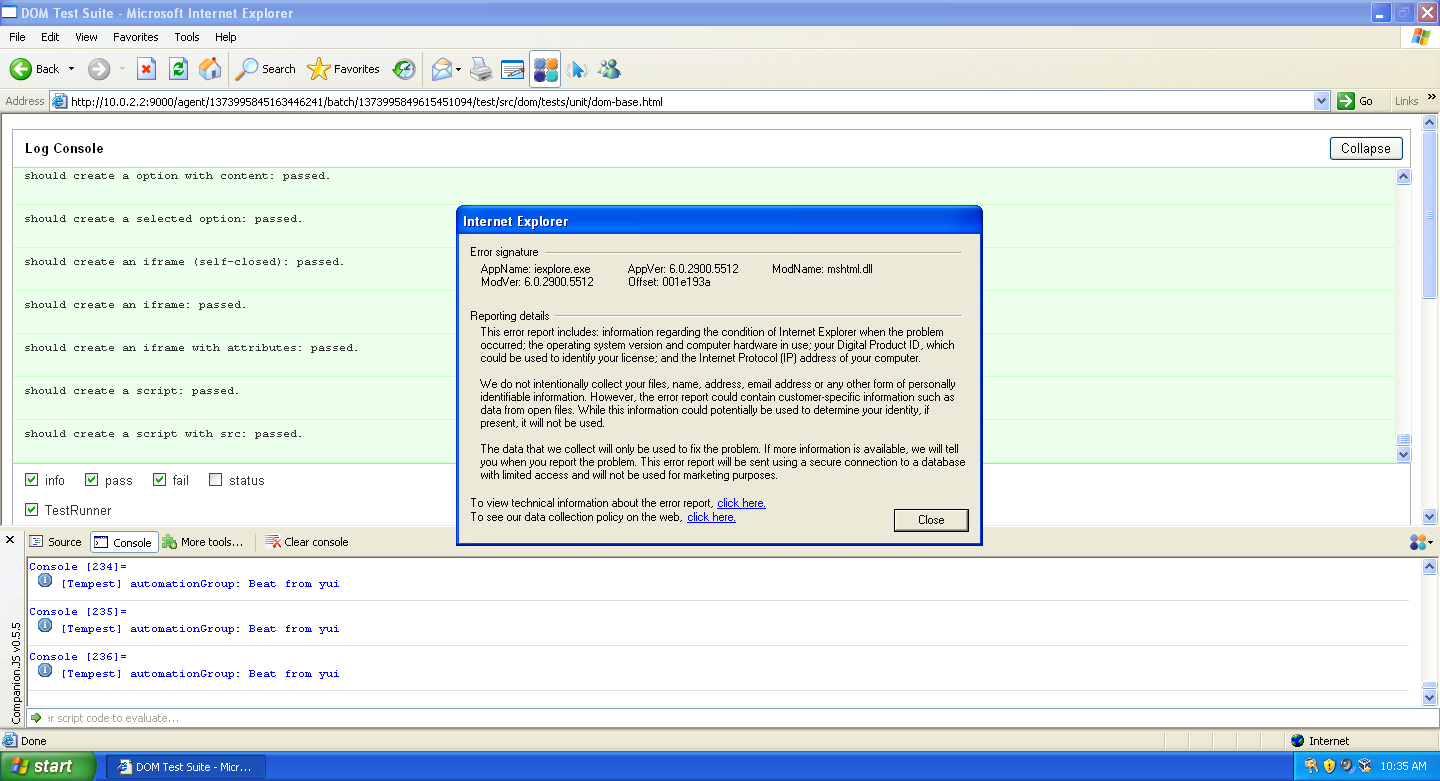Click the IE page icon in address bar
The image size is (1440, 781).
59,101
